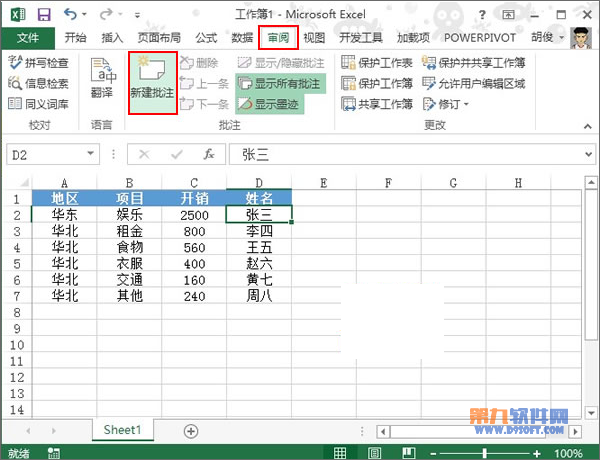This screenshot has width=600, height=460.
Task: Click 允许用户编辑区域 button
Action: (x=474, y=83)
